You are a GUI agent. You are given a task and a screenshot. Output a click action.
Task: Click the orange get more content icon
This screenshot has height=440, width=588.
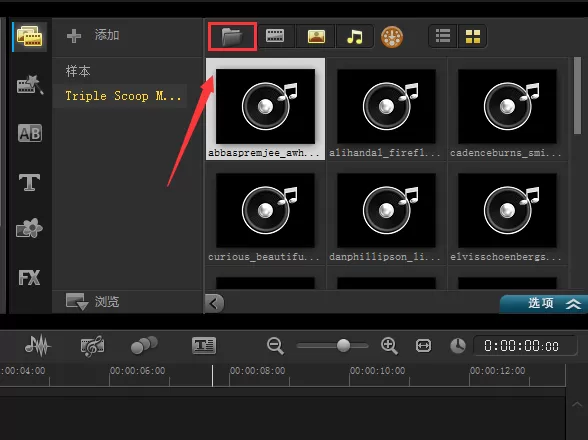(392, 37)
